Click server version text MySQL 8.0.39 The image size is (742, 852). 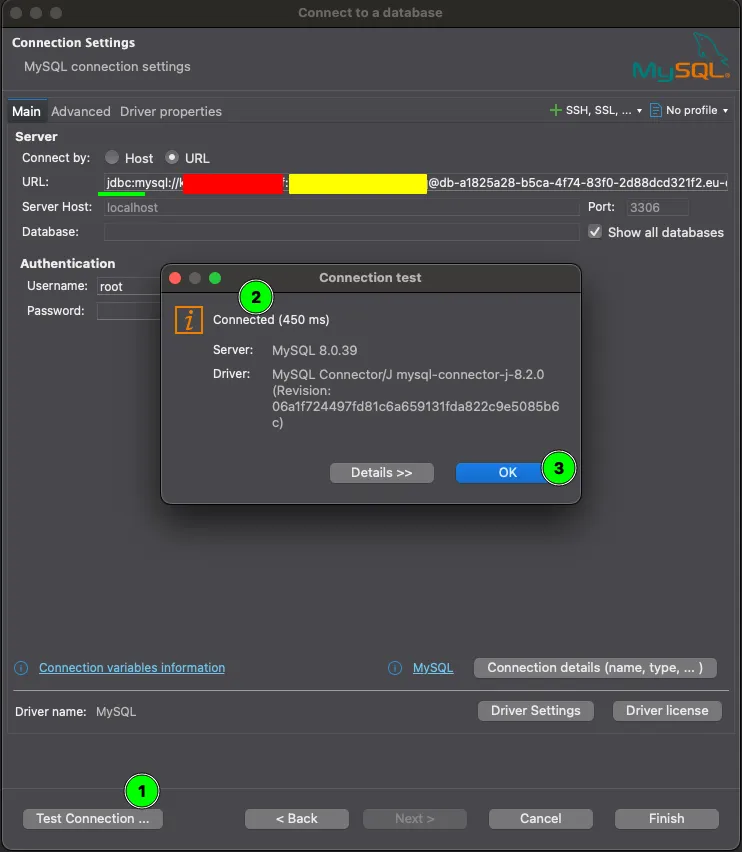(315, 350)
